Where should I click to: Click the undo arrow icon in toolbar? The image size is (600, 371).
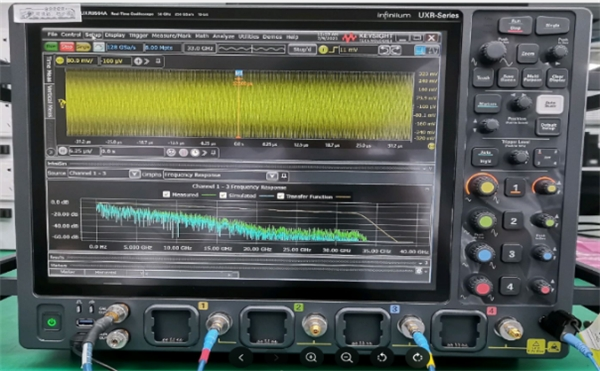coord(383,50)
